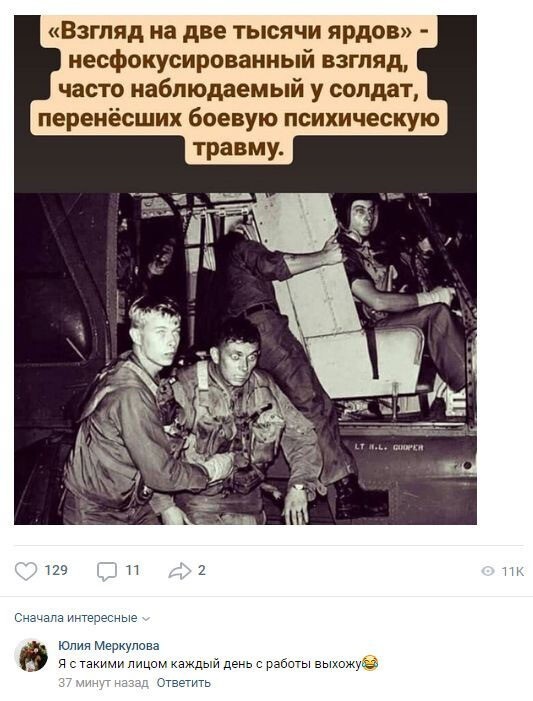Expand the Сначала интересные sorting chevron
533x701 pixels.
coord(146,619)
